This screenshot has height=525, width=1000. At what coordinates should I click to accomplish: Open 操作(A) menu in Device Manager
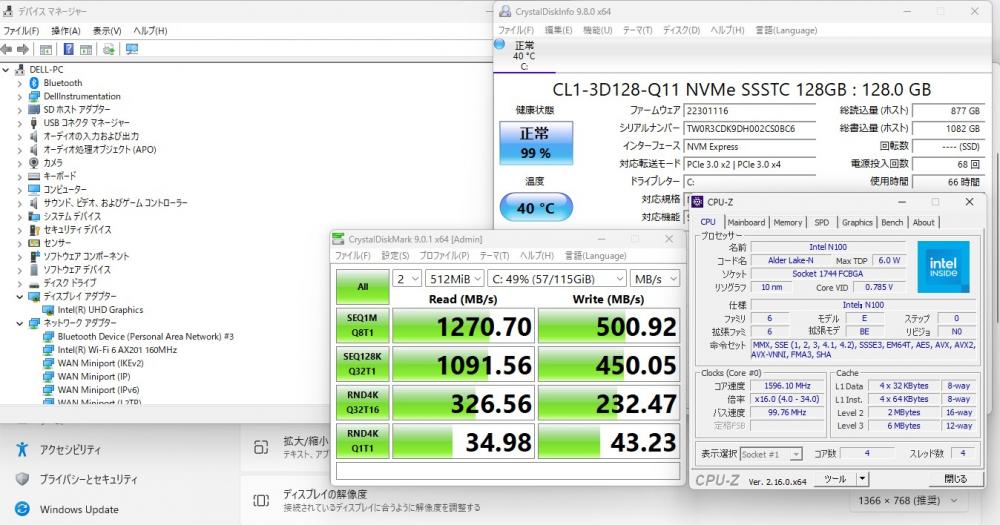pos(66,31)
